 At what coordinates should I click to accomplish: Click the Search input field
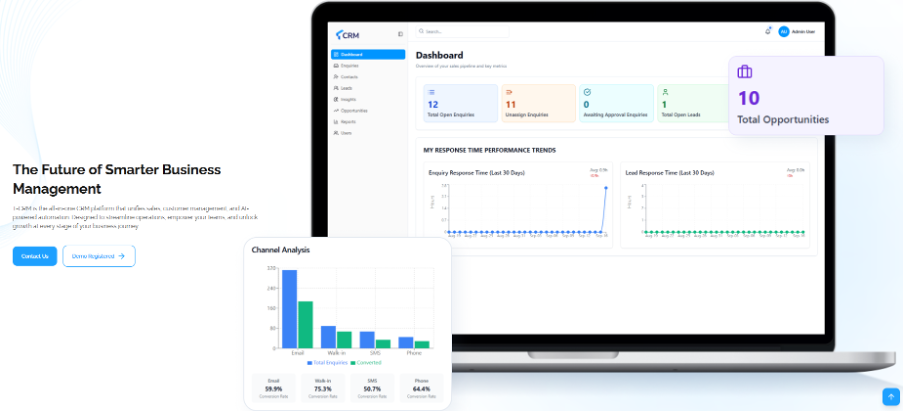[x=463, y=32]
